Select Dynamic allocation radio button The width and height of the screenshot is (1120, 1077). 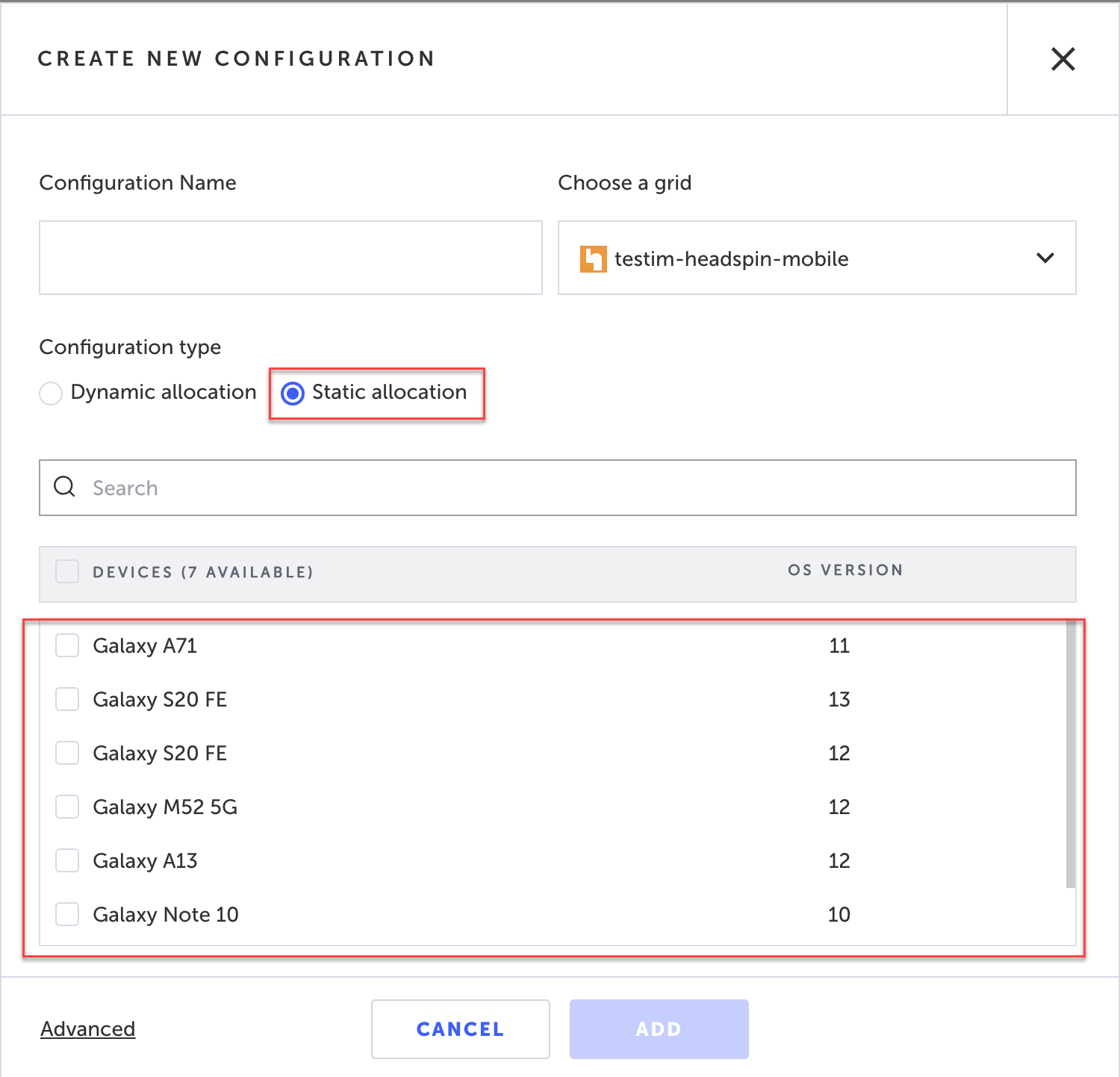51,393
